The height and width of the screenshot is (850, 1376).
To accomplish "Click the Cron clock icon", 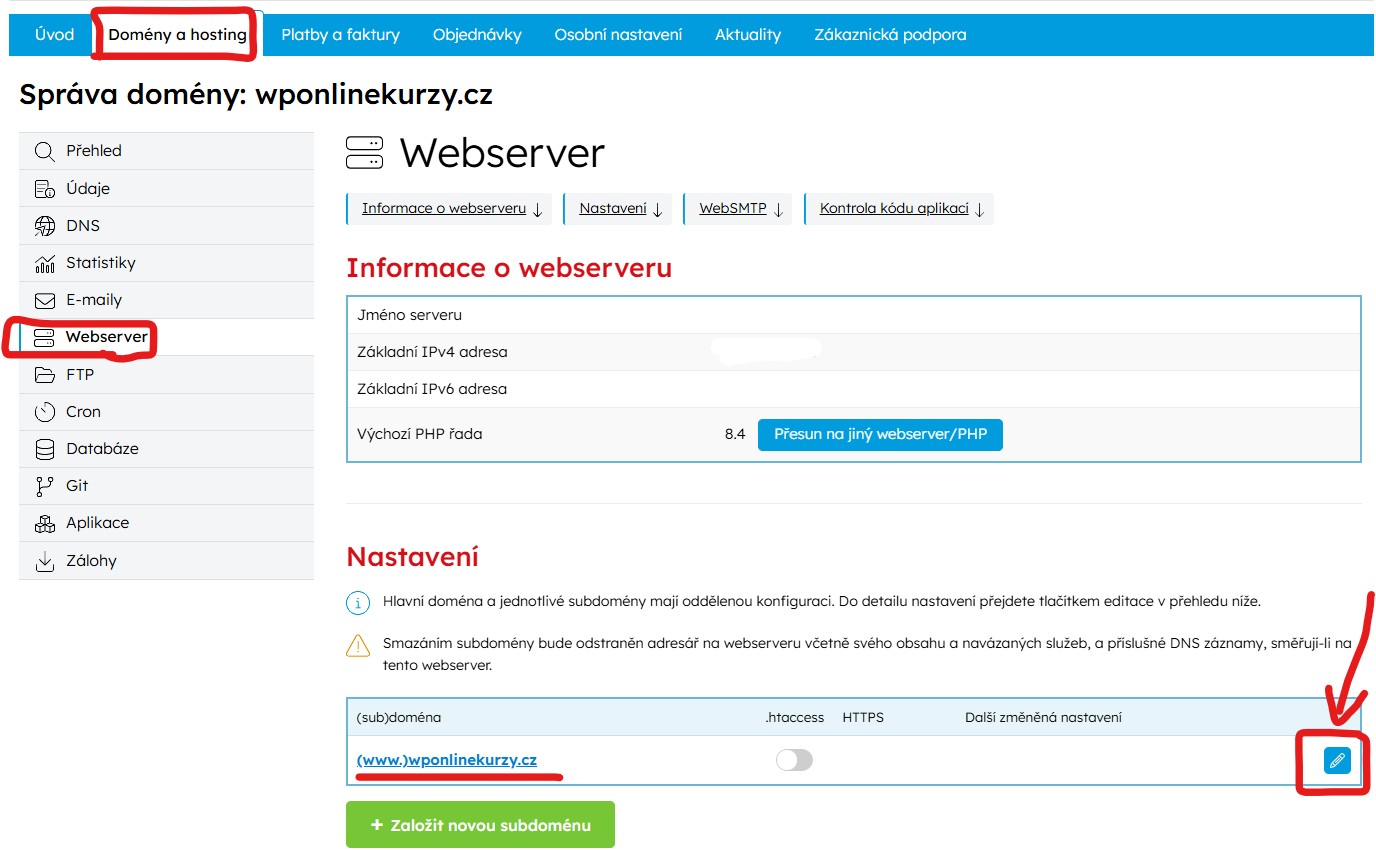I will 44,412.
